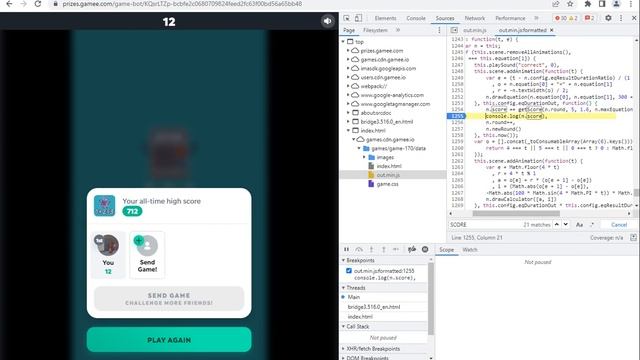The image size is (640, 360).
Task: Collapse the Breakpoints section
Action: 343,260
